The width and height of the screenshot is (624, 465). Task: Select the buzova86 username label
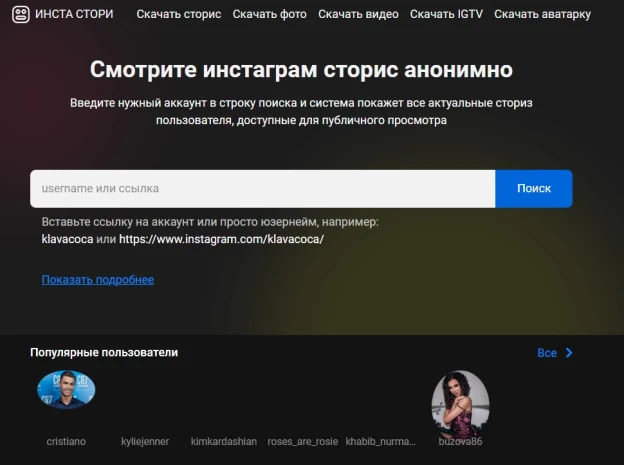pyautogui.click(x=460, y=442)
